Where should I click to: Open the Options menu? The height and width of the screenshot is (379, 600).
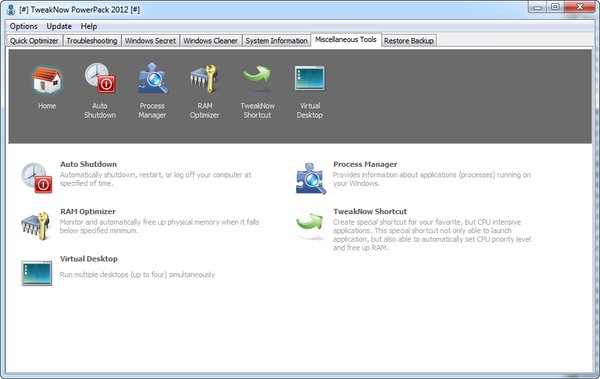click(x=24, y=26)
